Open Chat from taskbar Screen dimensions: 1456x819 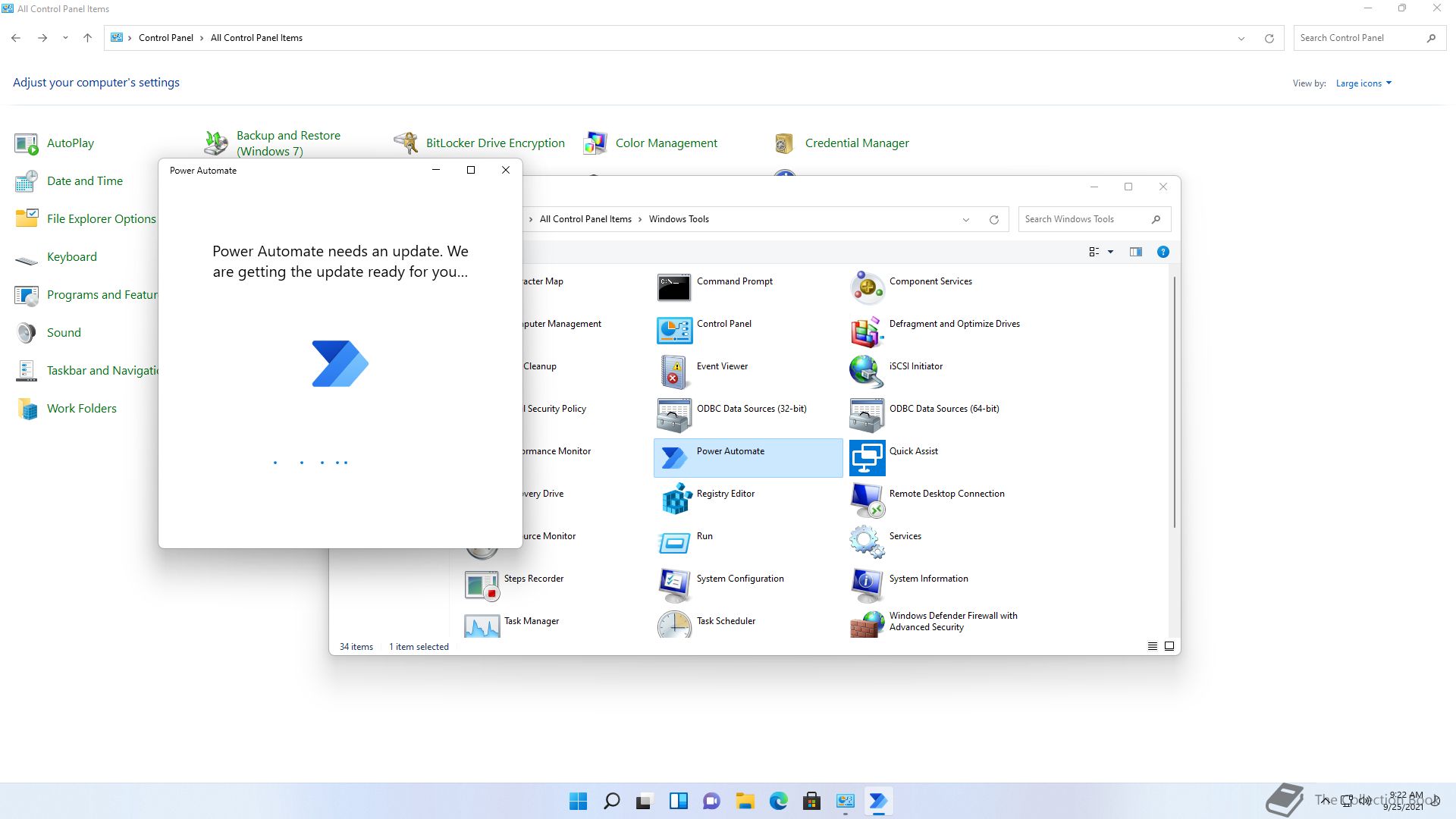pyautogui.click(x=711, y=801)
